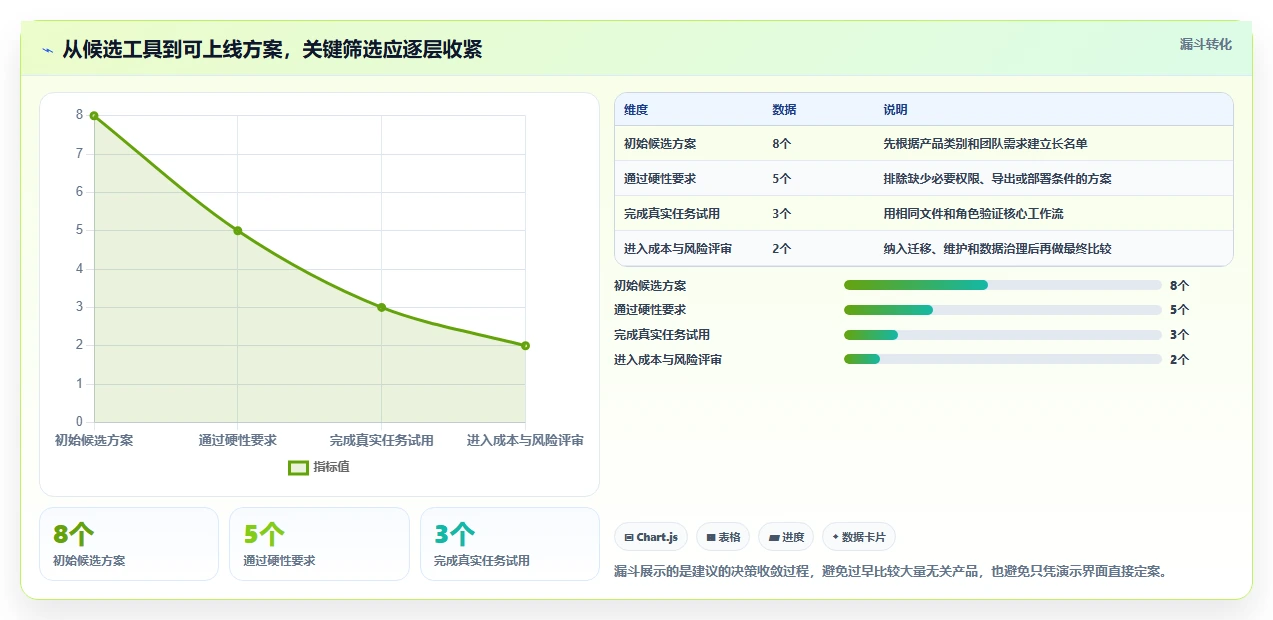Click the main title 从候选工具到可上线方案
Viewport: 1273px width, 620px height.
pyautogui.click(x=272, y=49)
